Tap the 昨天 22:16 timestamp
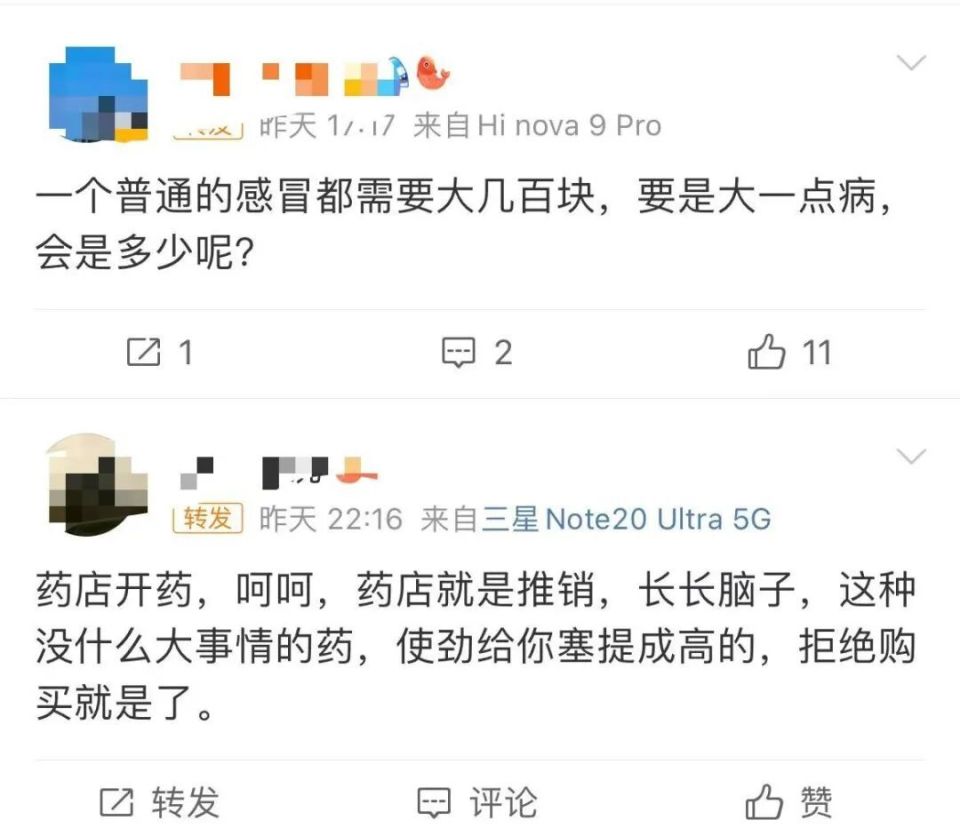The height and width of the screenshot is (836, 960). pos(331,518)
